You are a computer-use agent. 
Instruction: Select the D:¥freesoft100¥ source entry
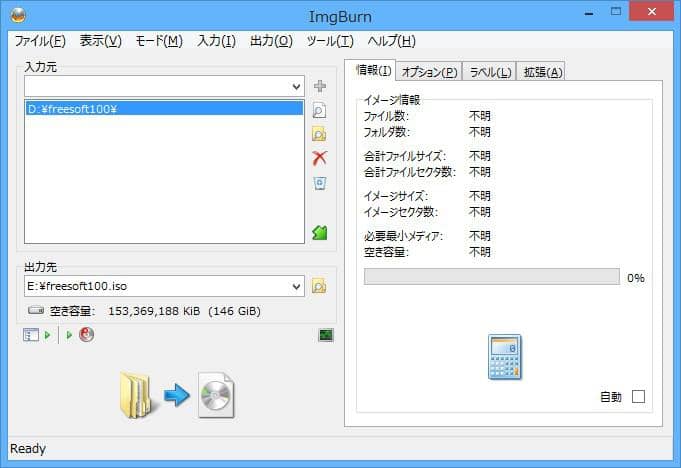pyautogui.click(x=164, y=109)
